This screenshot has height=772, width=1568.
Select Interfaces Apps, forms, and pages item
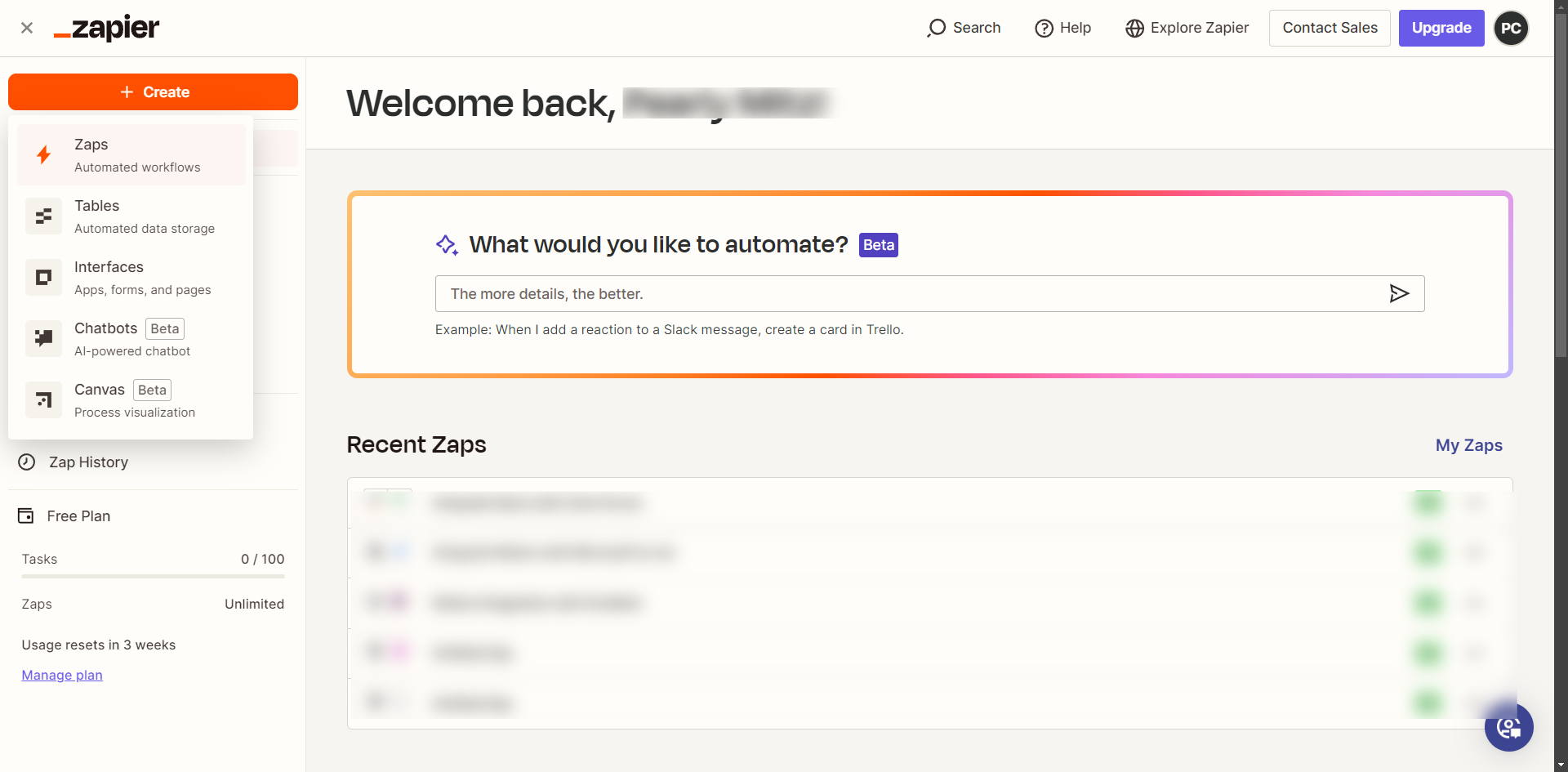(x=143, y=278)
